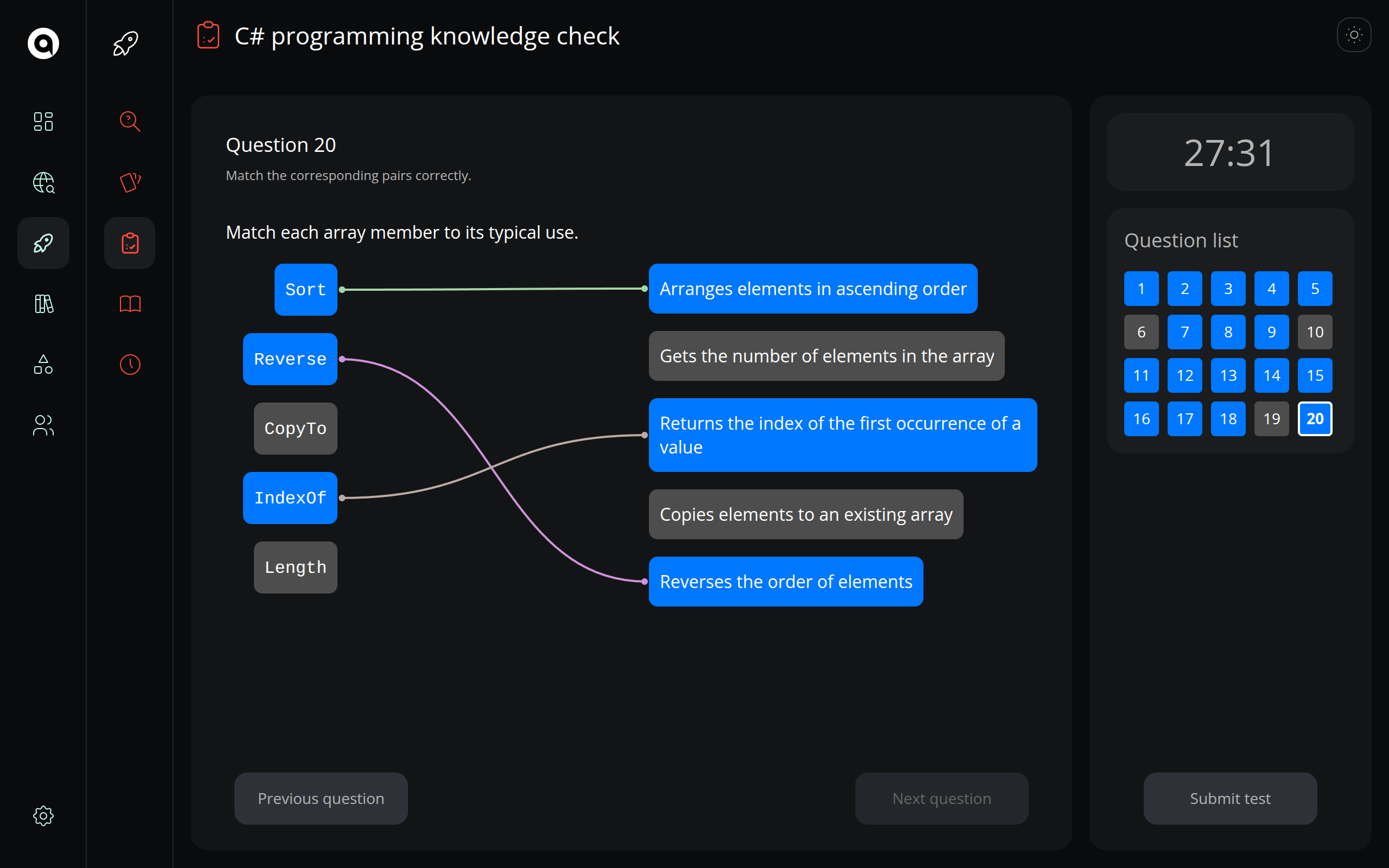
Task: Choose 'Arranges elements in ascending order' answer
Action: point(813,289)
